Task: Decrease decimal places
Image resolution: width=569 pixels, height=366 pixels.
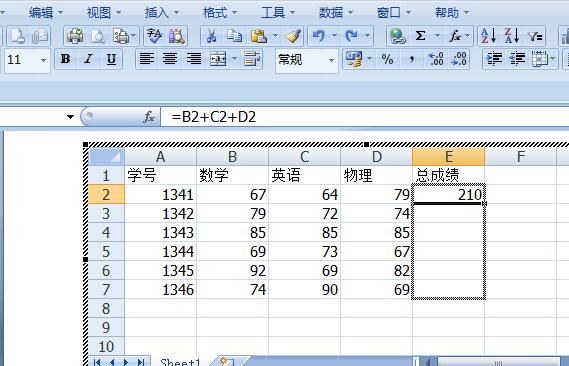Action: click(x=459, y=59)
